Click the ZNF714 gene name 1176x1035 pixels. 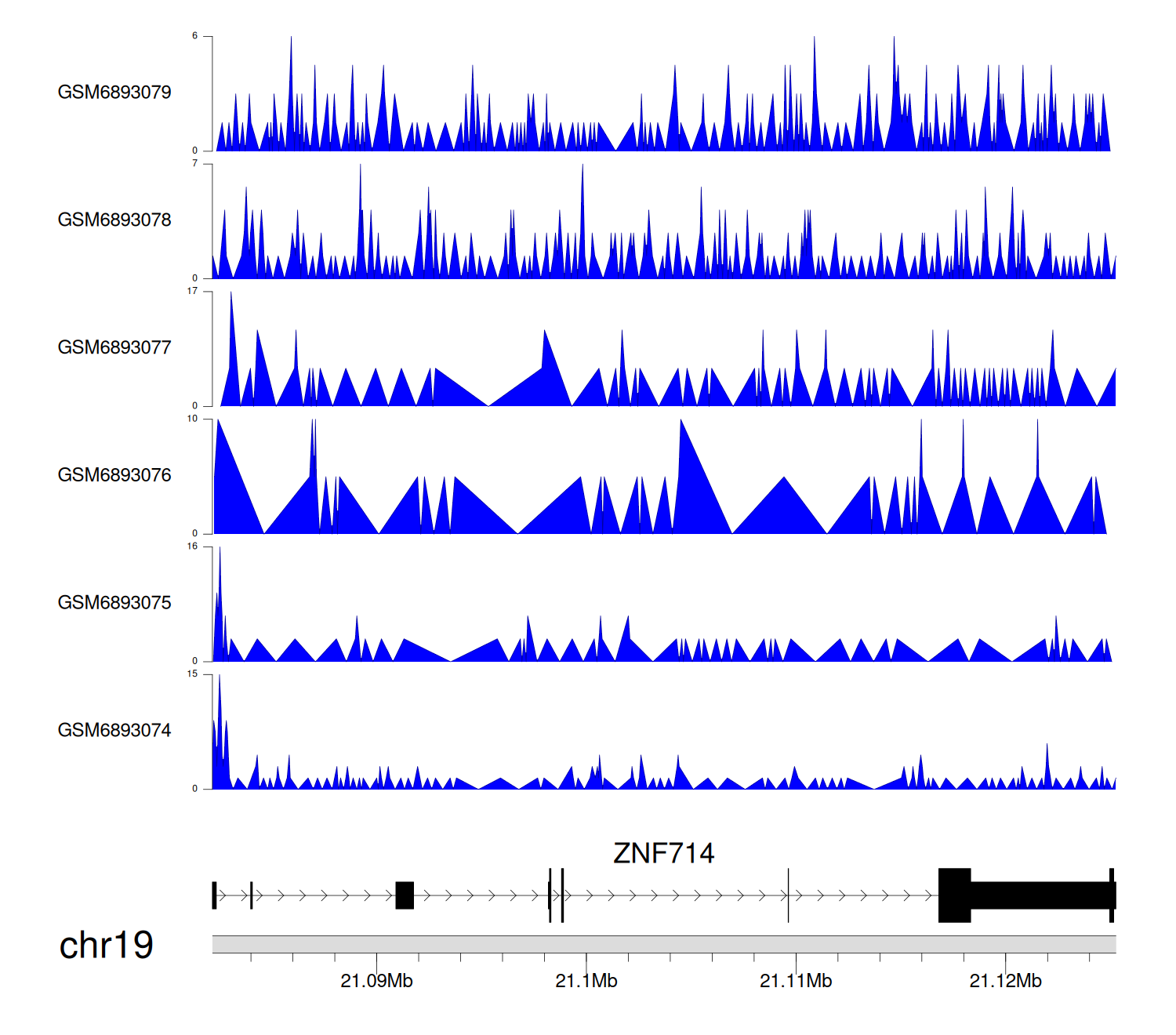coord(663,853)
